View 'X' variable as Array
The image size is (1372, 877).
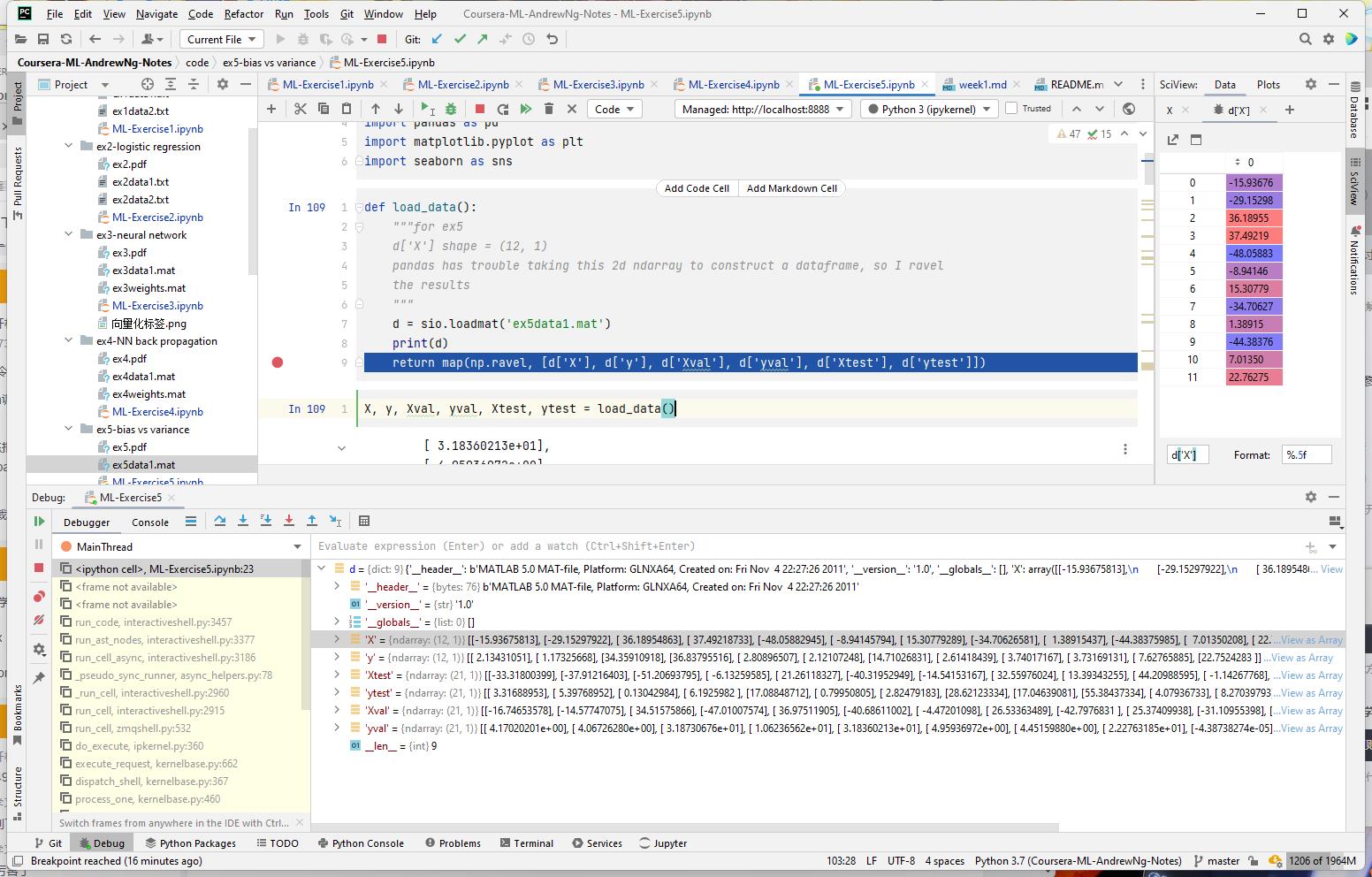point(1312,640)
